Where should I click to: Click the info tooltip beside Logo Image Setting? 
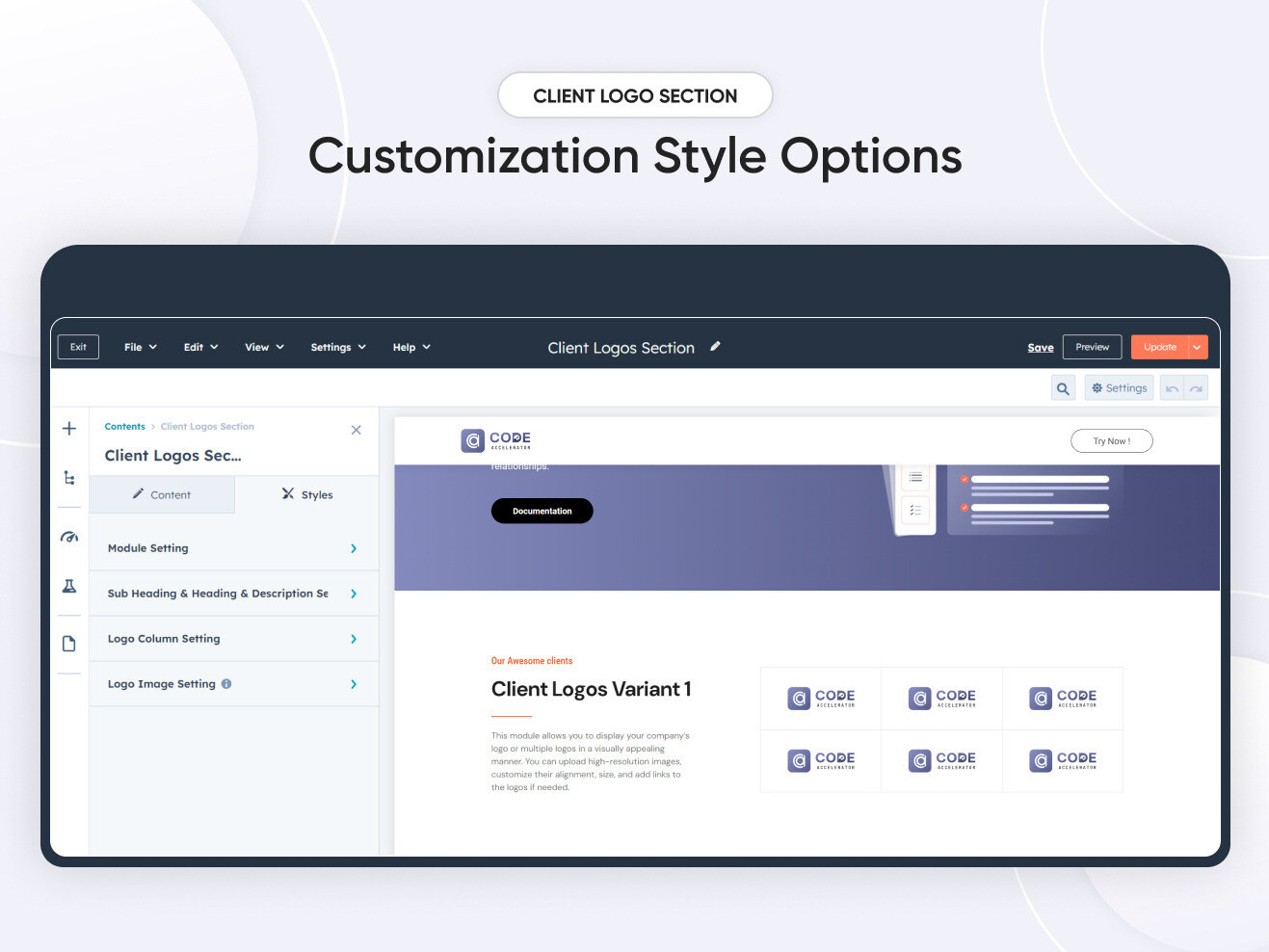pos(226,684)
